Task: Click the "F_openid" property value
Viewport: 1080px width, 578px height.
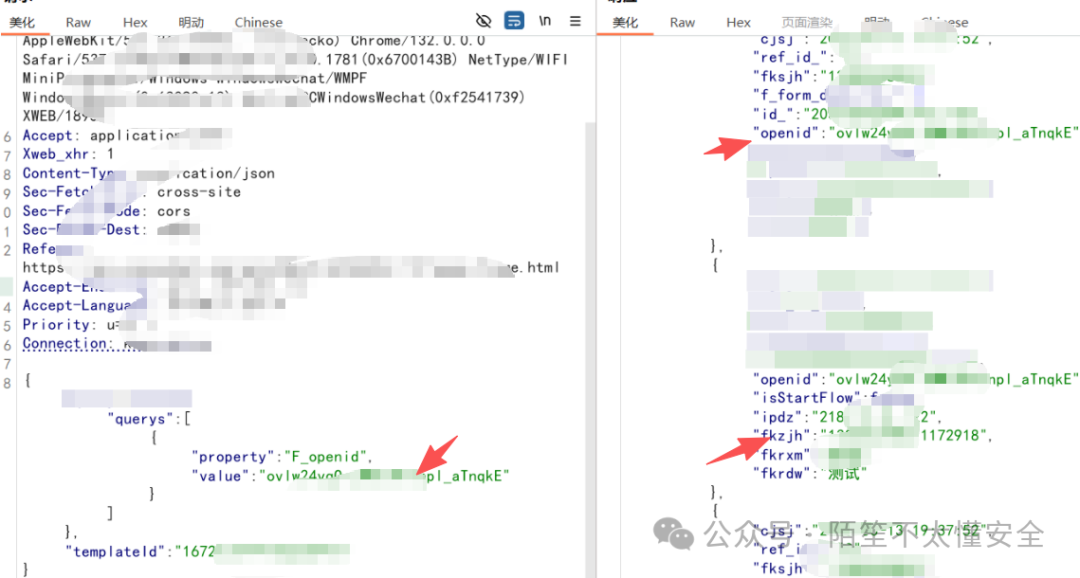Action: click(x=328, y=457)
